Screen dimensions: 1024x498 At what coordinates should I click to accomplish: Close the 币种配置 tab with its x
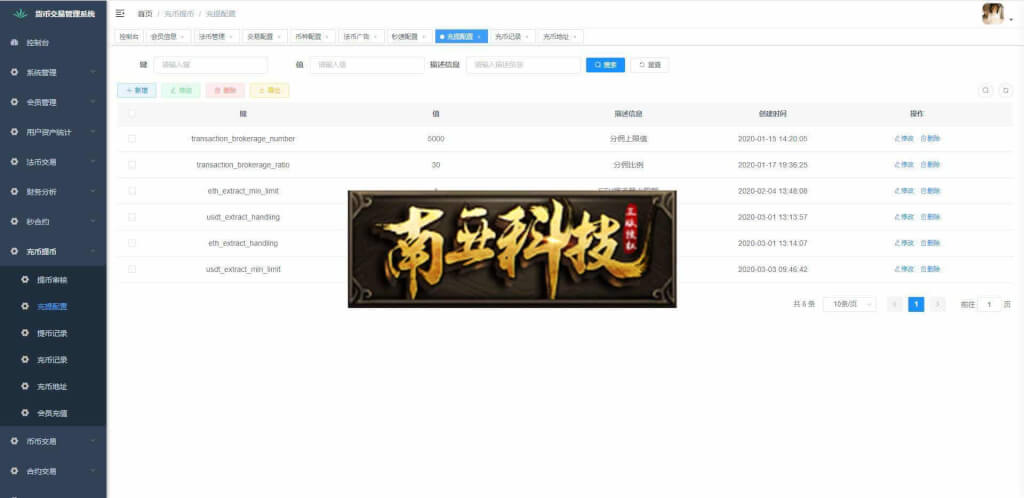coord(327,37)
